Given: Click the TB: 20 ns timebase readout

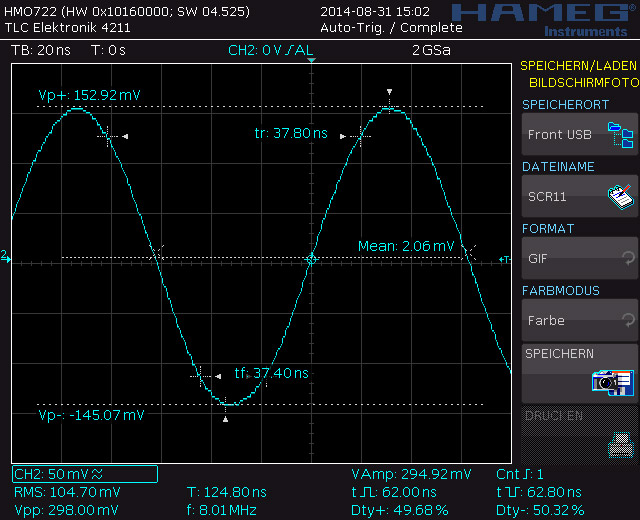Looking at the screenshot, I should coord(40,50).
